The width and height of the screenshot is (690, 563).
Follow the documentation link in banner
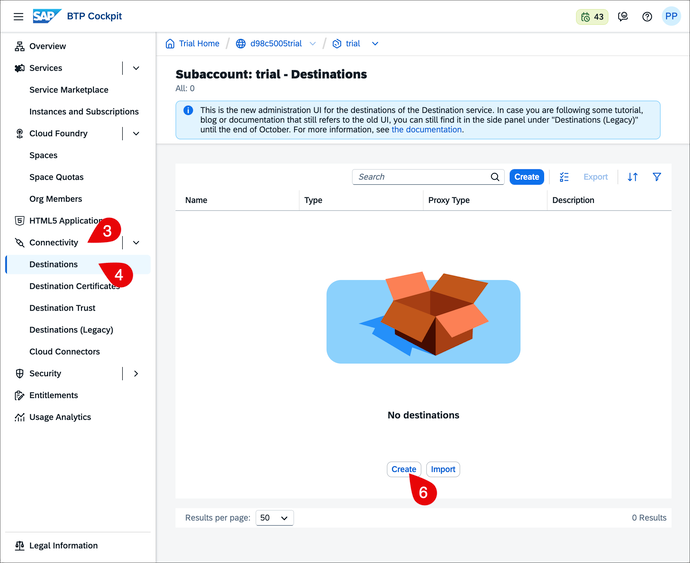pos(426,130)
